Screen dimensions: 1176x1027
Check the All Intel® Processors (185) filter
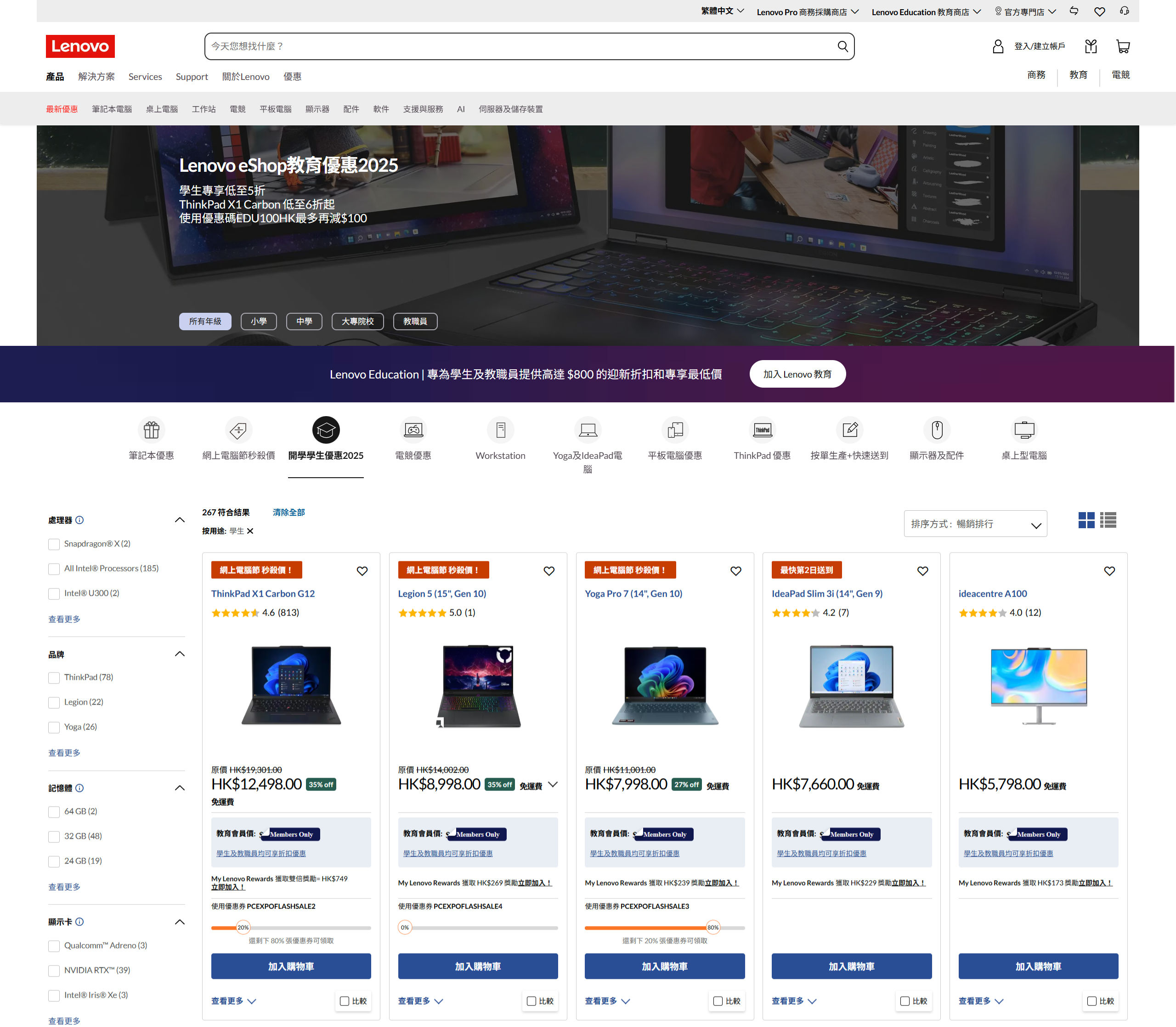[54, 569]
